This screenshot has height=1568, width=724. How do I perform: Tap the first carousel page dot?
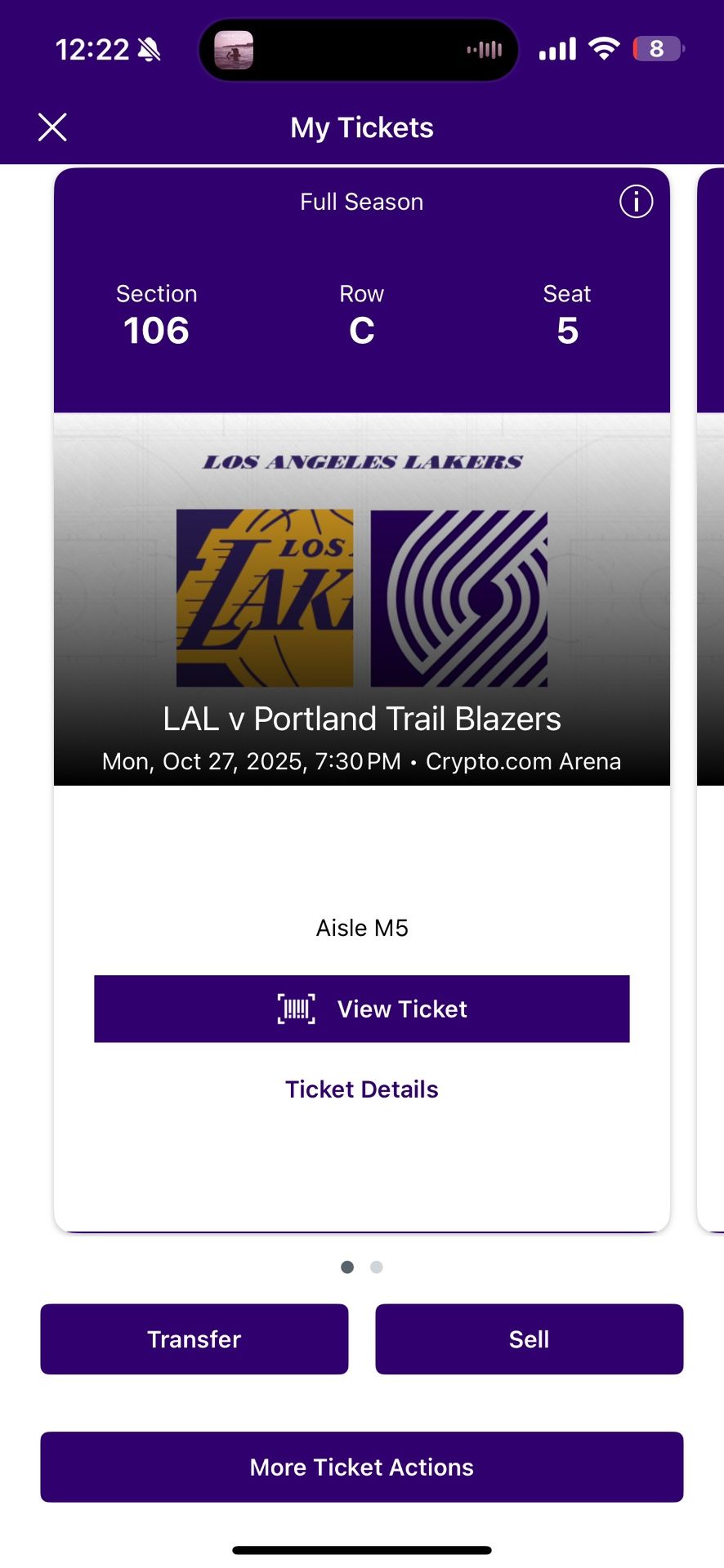[x=346, y=1267]
